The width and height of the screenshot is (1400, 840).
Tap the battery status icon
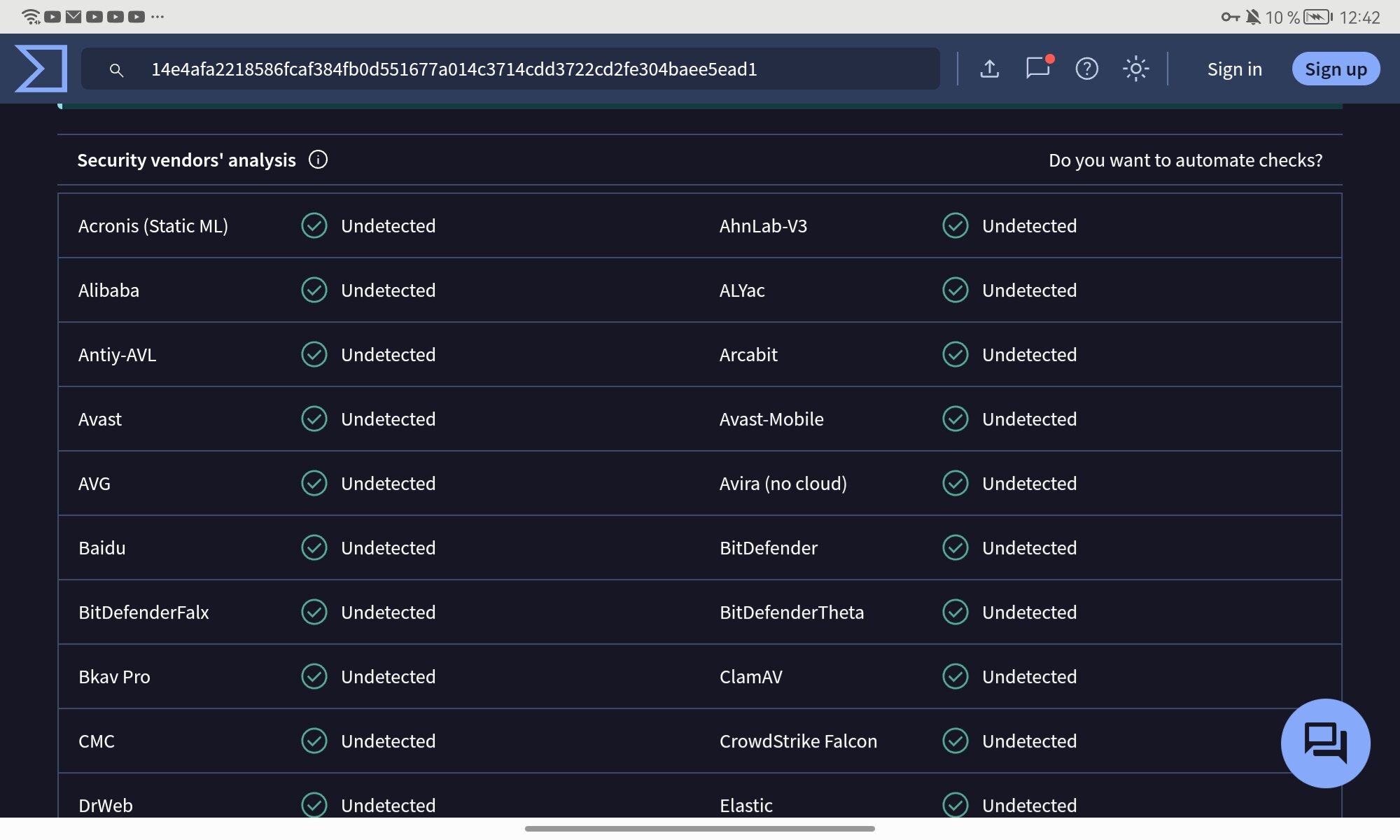(x=1318, y=17)
